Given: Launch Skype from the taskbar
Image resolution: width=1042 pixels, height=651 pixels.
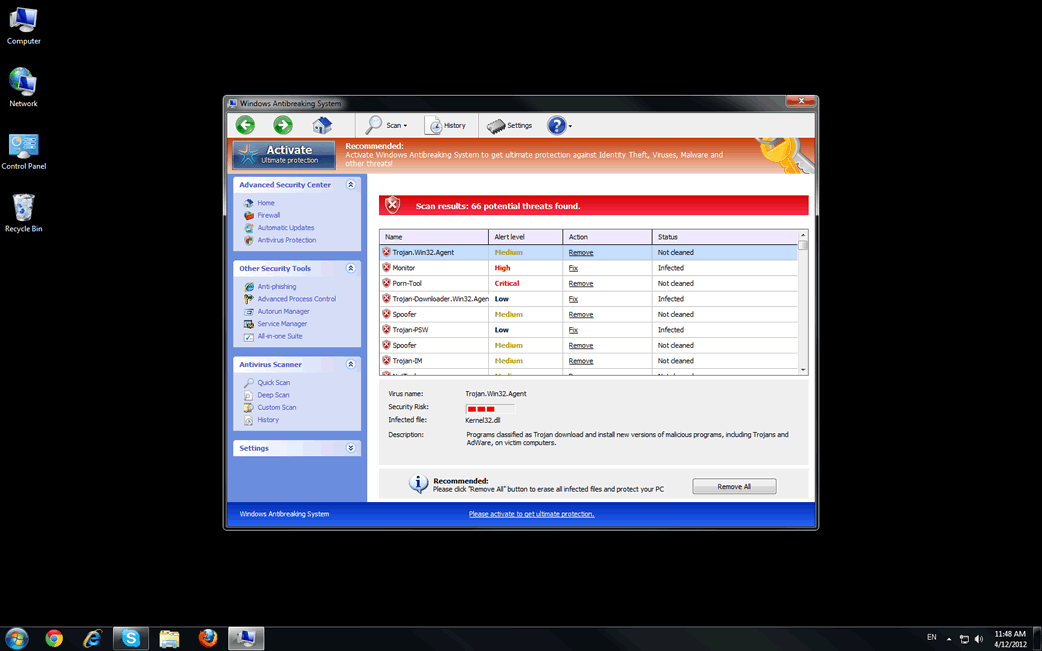Looking at the screenshot, I should pyautogui.click(x=131, y=638).
